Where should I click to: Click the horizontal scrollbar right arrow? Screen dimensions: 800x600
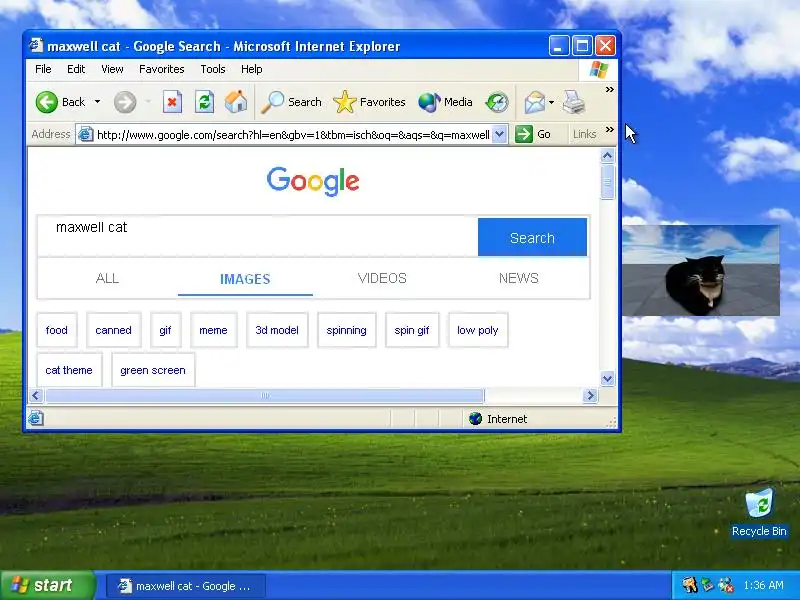(590, 395)
